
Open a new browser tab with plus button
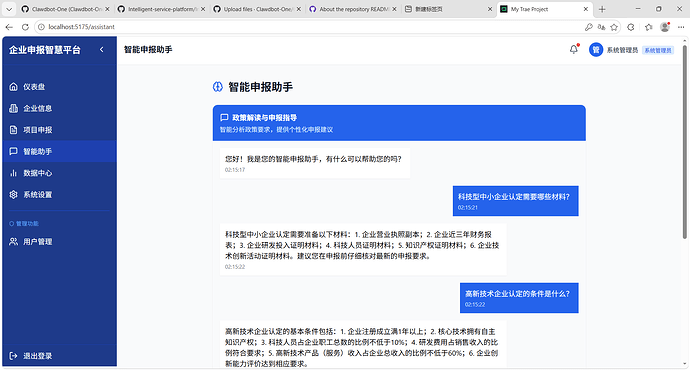tap(602, 9)
